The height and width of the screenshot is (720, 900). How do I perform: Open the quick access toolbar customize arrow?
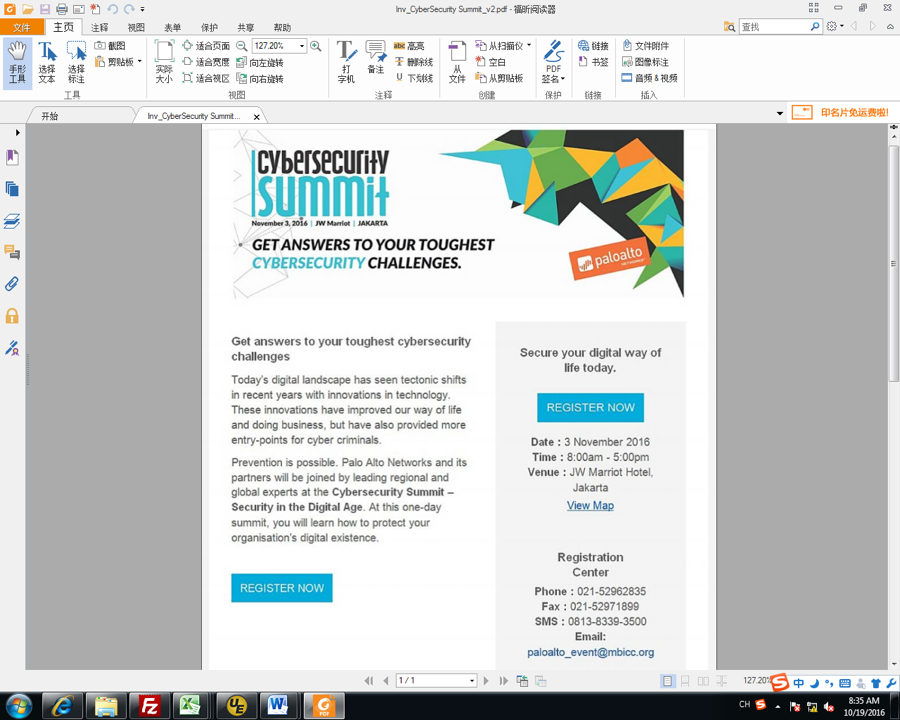(x=142, y=9)
